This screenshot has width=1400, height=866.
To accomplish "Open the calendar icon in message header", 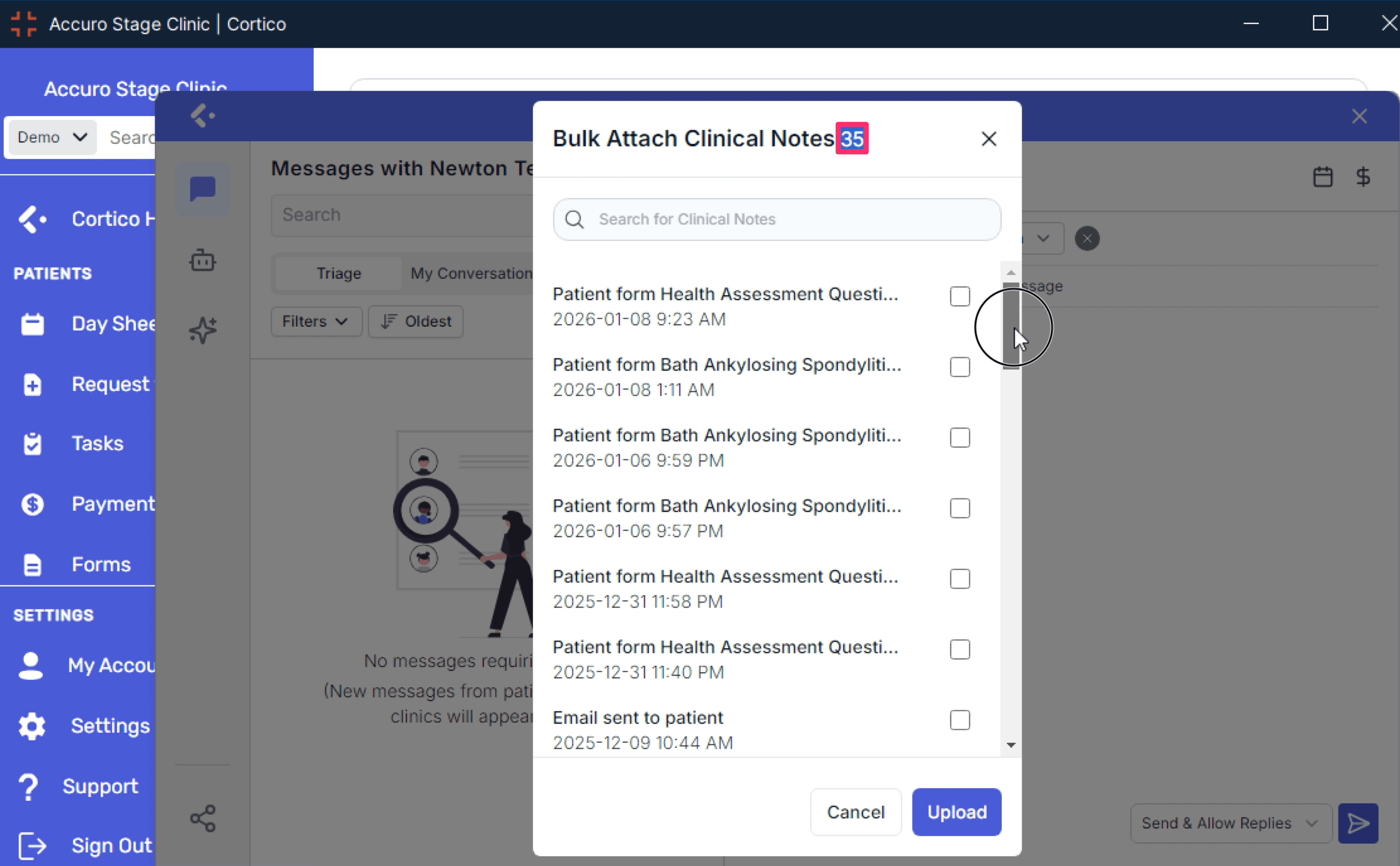I will click(1322, 176).
